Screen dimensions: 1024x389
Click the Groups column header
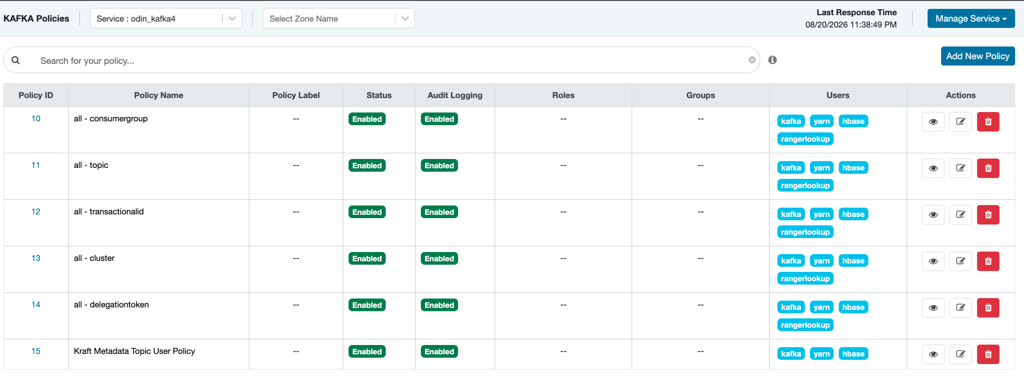[700, 95]
